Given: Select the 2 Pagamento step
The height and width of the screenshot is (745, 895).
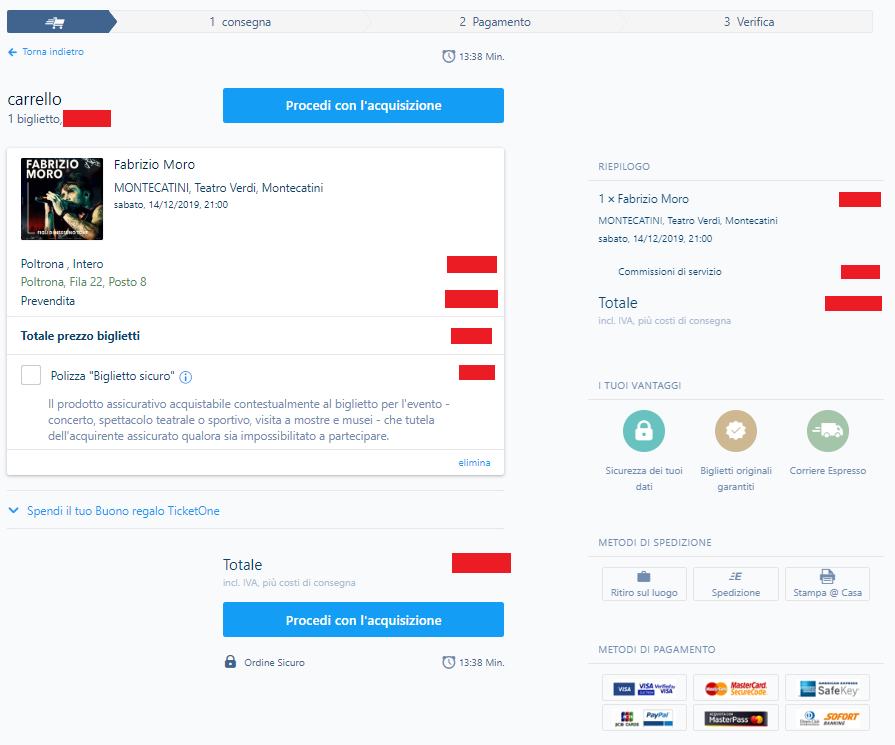Looking at the screenshot, I should point(495,22).
